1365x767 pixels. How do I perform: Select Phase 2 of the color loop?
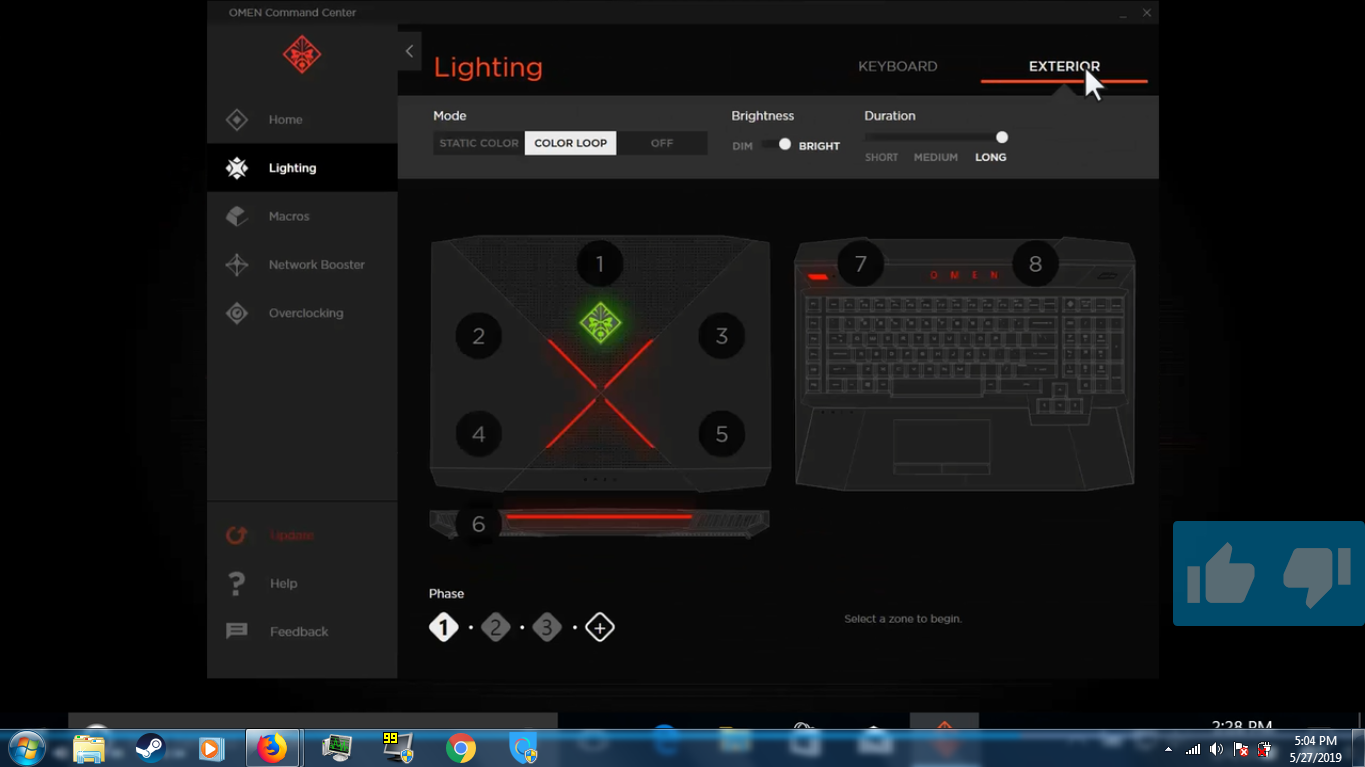click(x=495, y=628)
